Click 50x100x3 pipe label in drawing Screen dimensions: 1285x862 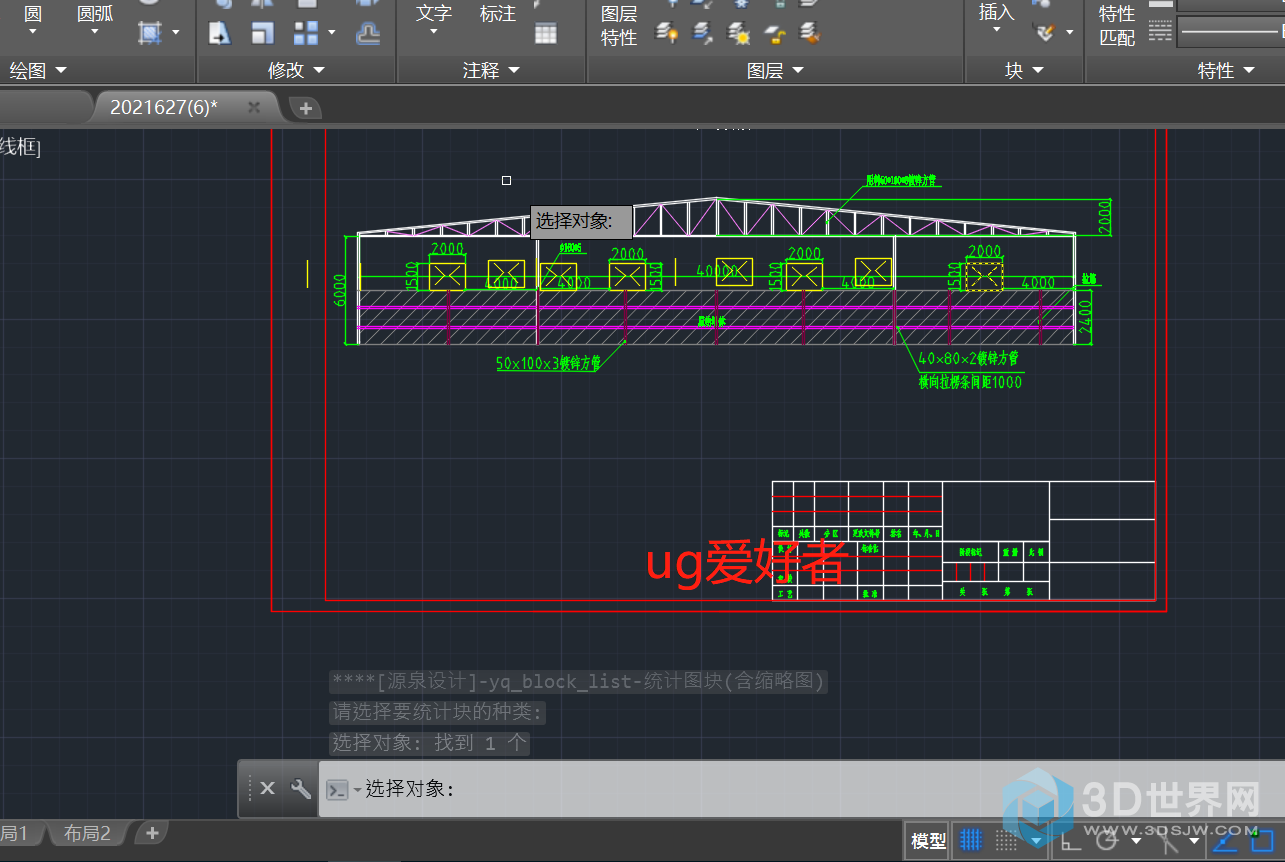click(x=548, y=364)
